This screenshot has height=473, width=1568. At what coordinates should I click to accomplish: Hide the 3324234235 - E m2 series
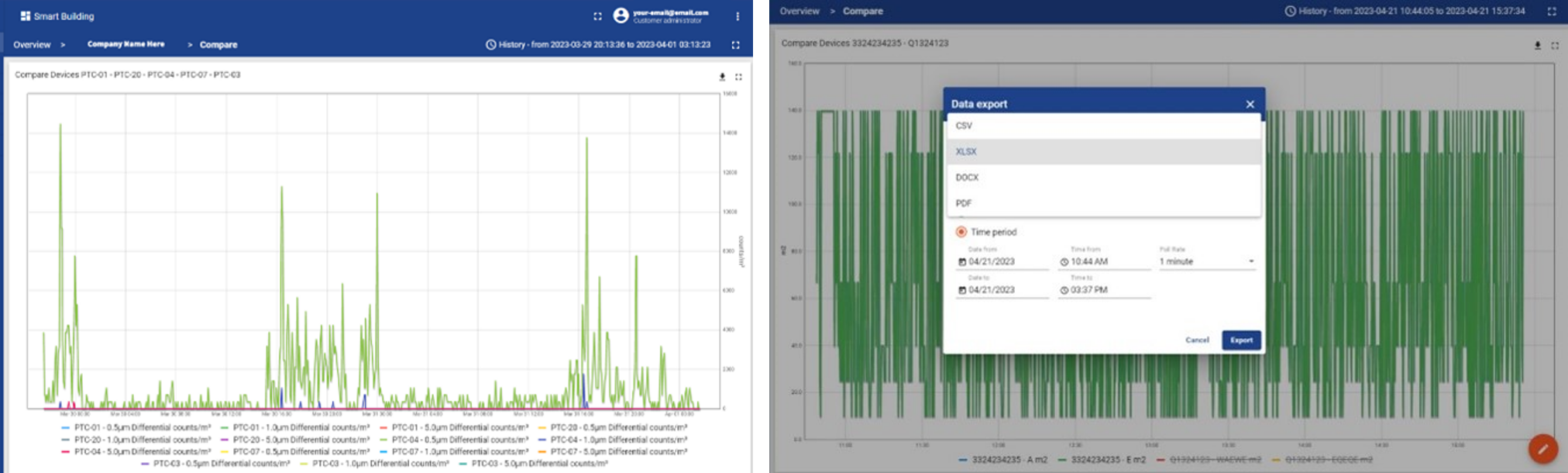(x=1102, y=460)
